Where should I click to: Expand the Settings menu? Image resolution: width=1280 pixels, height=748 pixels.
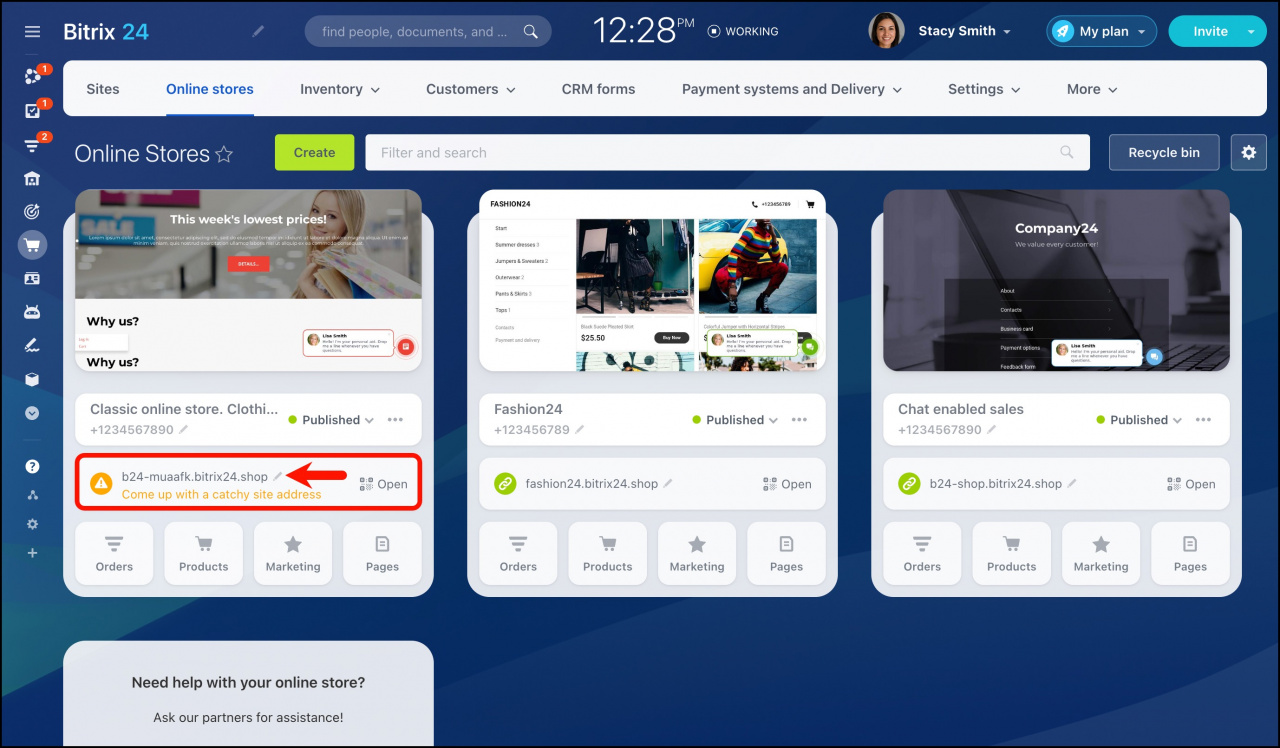[x=984, y=89]
